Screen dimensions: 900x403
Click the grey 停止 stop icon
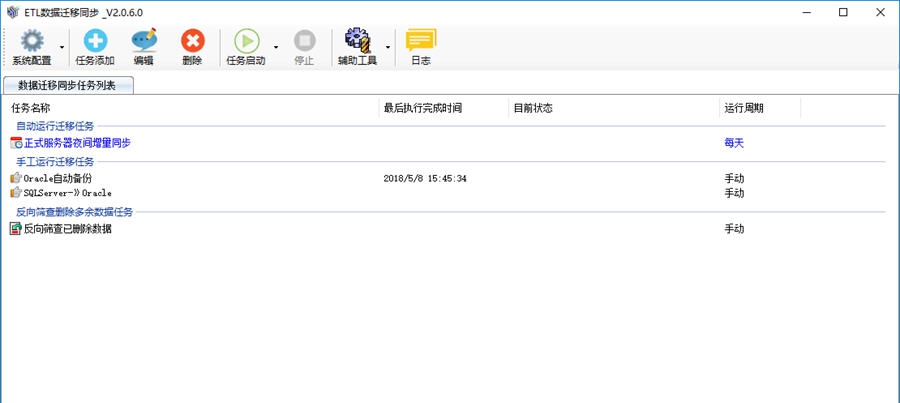[304, 41]
